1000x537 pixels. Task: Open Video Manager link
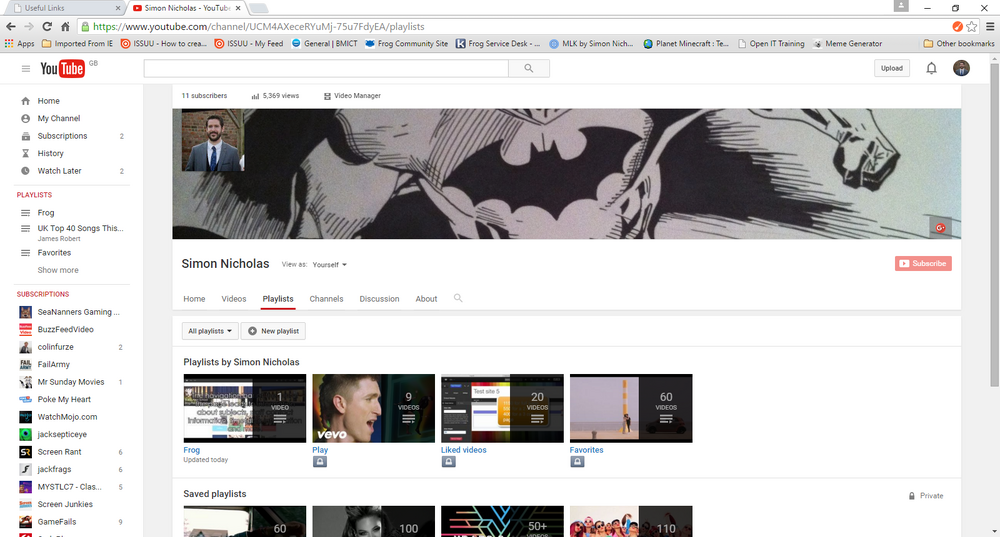[x=352, y=96]
